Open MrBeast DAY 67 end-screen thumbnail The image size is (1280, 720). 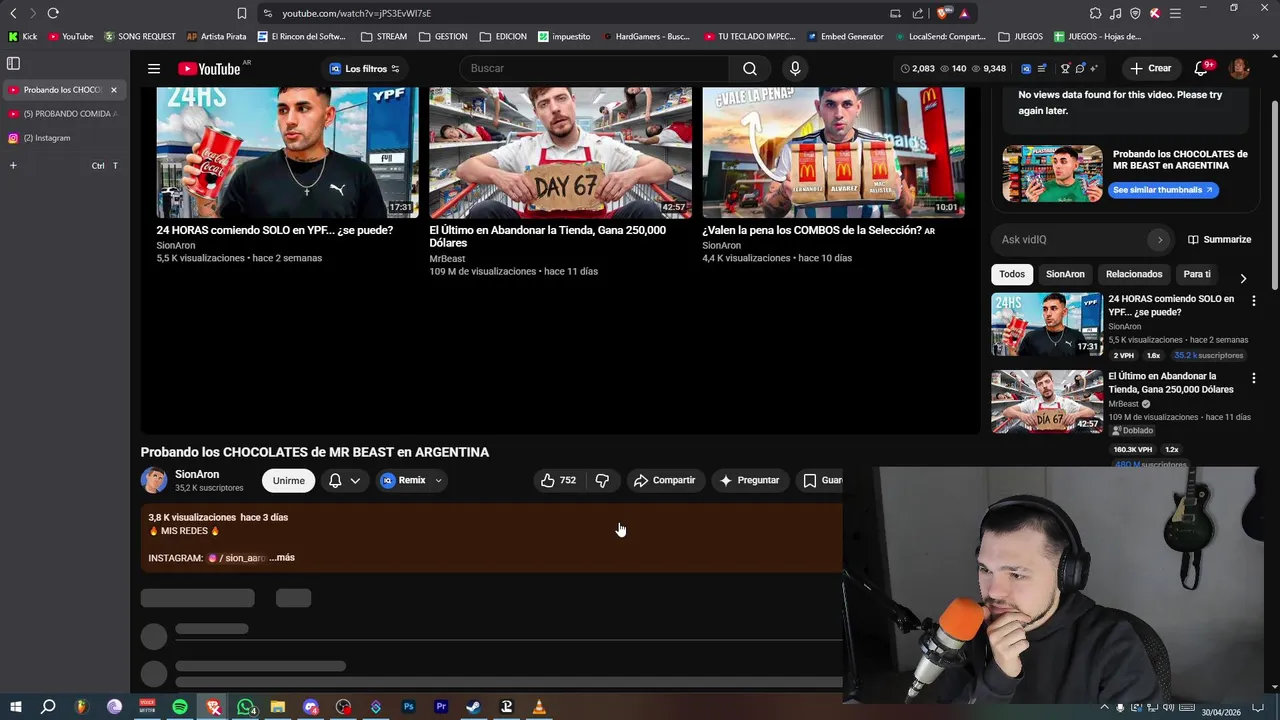(x=560, y=152)
